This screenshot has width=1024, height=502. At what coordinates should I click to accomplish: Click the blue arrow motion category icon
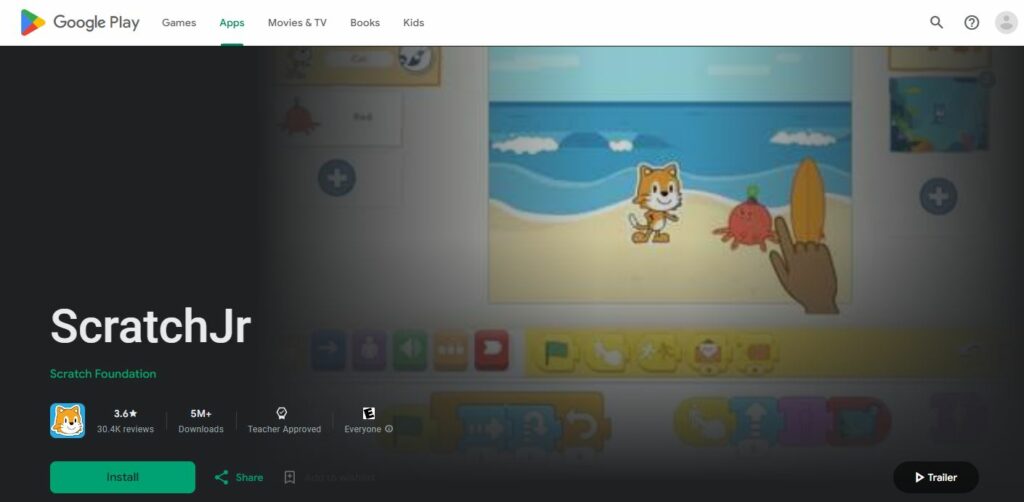(x=328, y=351)
